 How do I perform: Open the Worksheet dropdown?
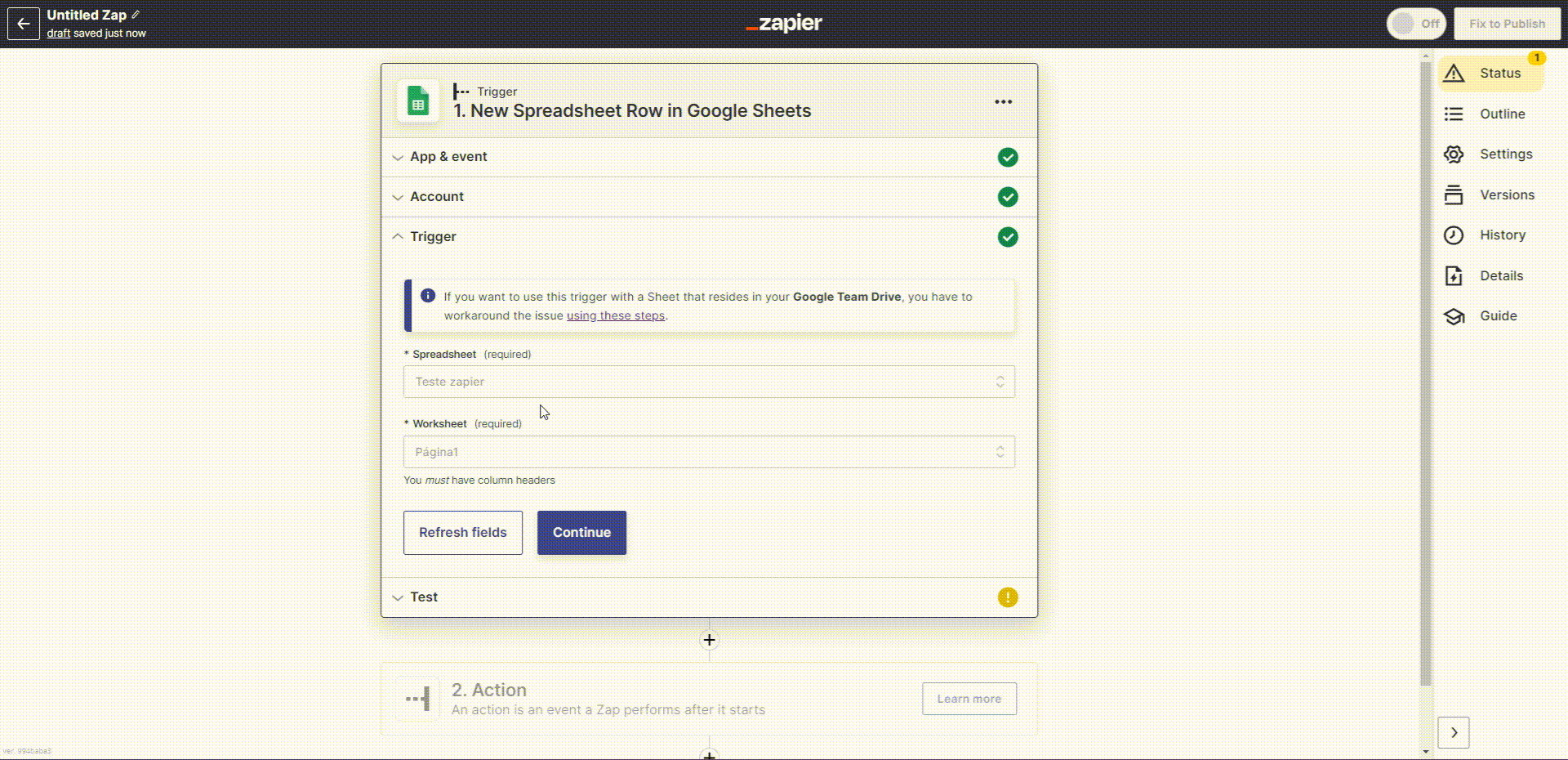click(709, 452)
